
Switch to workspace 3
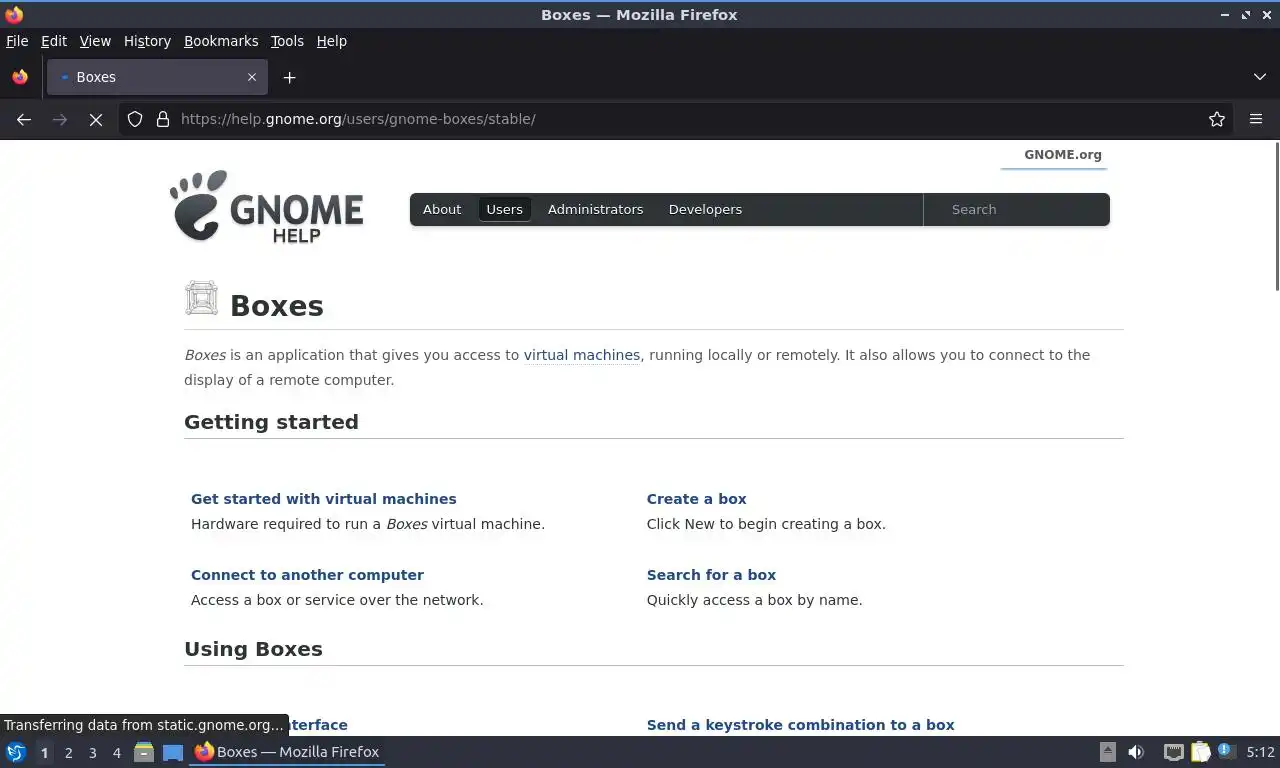click(92, 753)
